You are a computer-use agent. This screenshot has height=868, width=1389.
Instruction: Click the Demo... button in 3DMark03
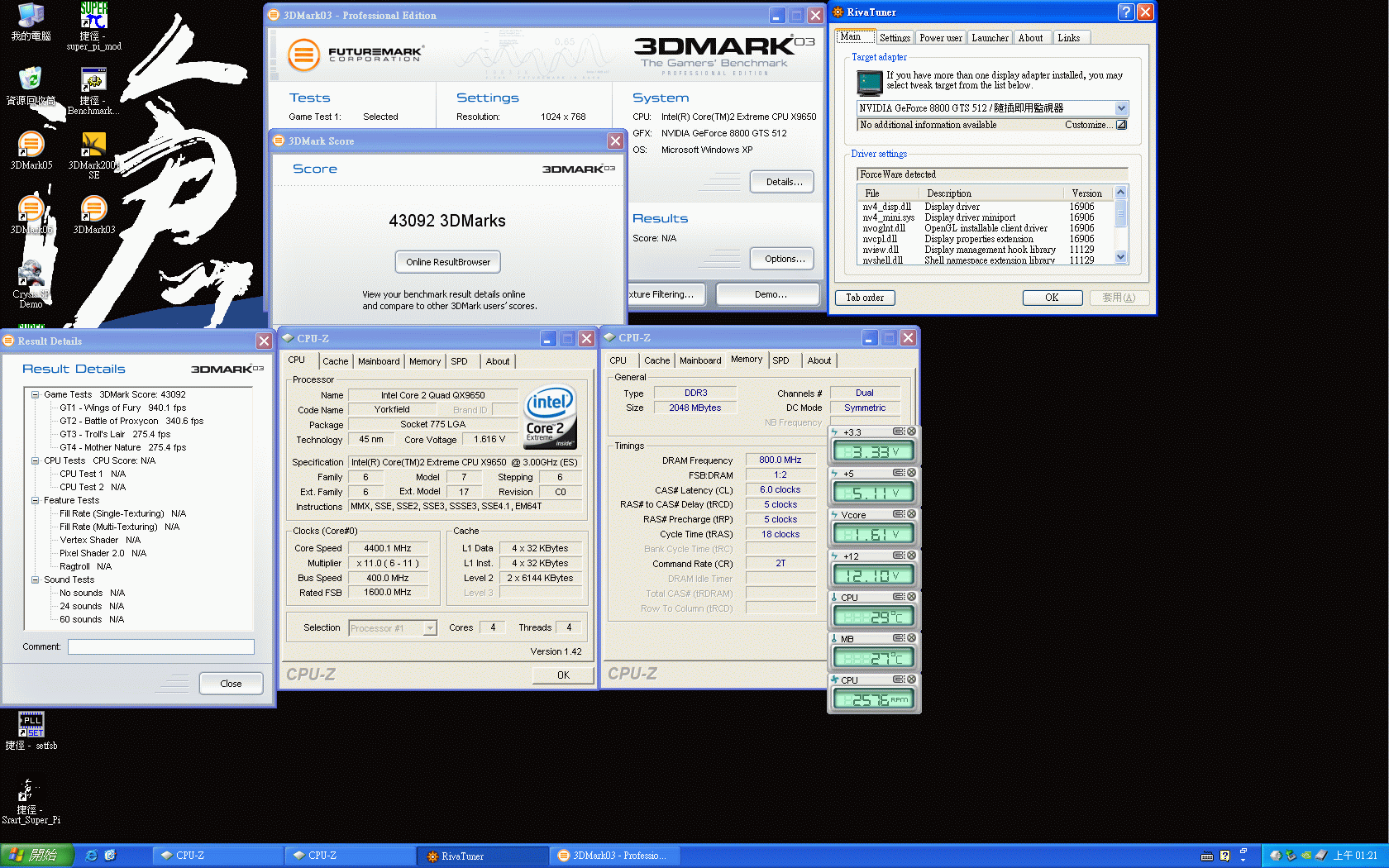768,294
